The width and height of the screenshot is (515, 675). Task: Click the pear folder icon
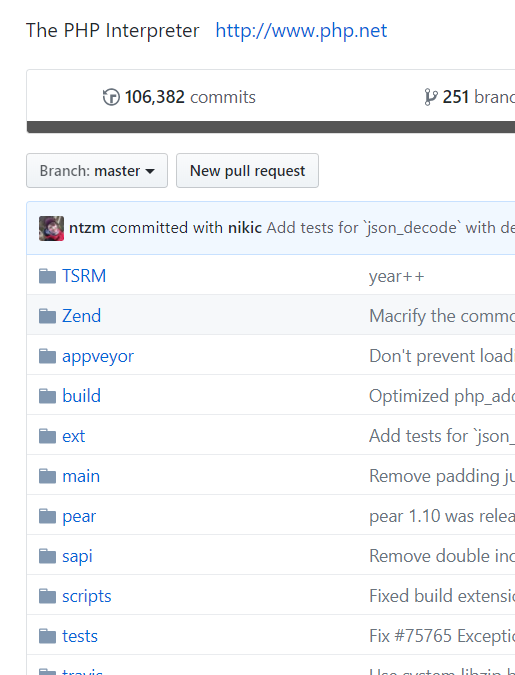tap(47, 516)
